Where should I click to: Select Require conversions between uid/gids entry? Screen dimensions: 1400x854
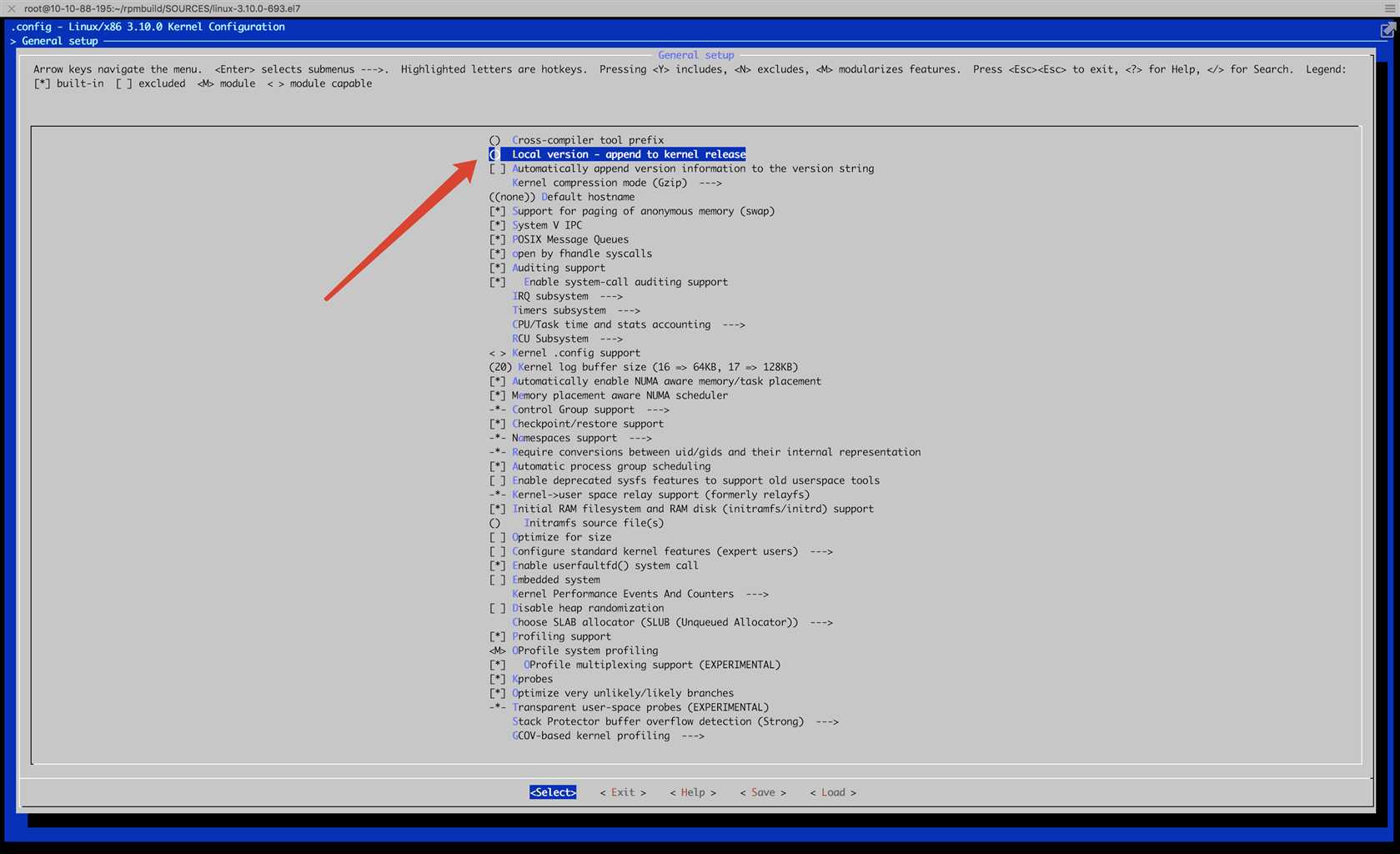coord(705,452)
